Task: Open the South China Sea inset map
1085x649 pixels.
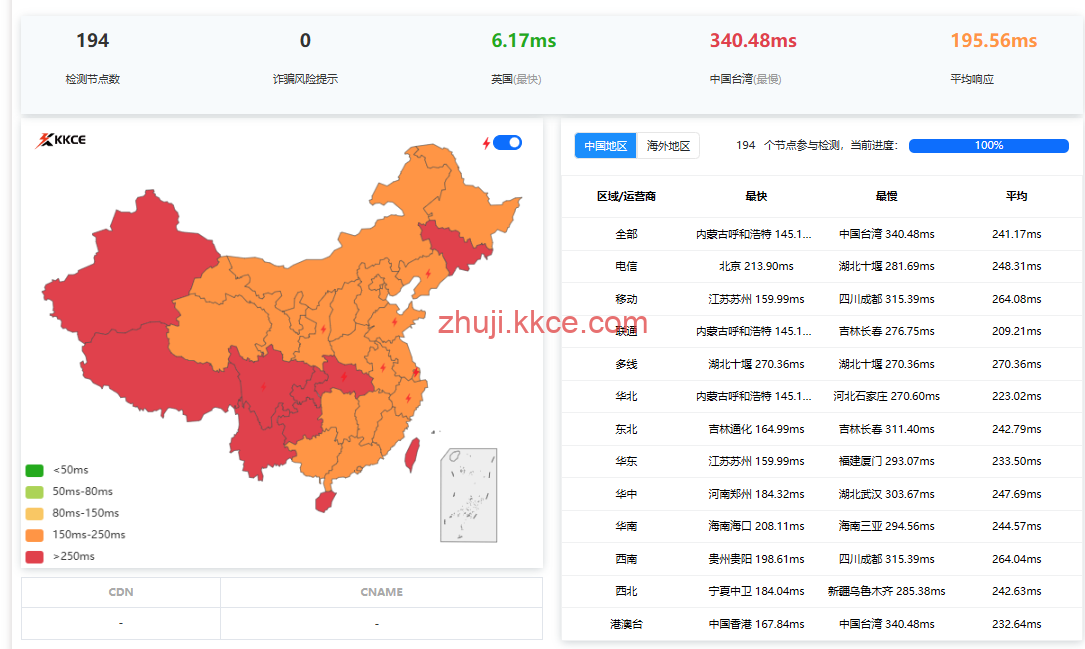Action: pyautogui.click(x=469, y=495)
